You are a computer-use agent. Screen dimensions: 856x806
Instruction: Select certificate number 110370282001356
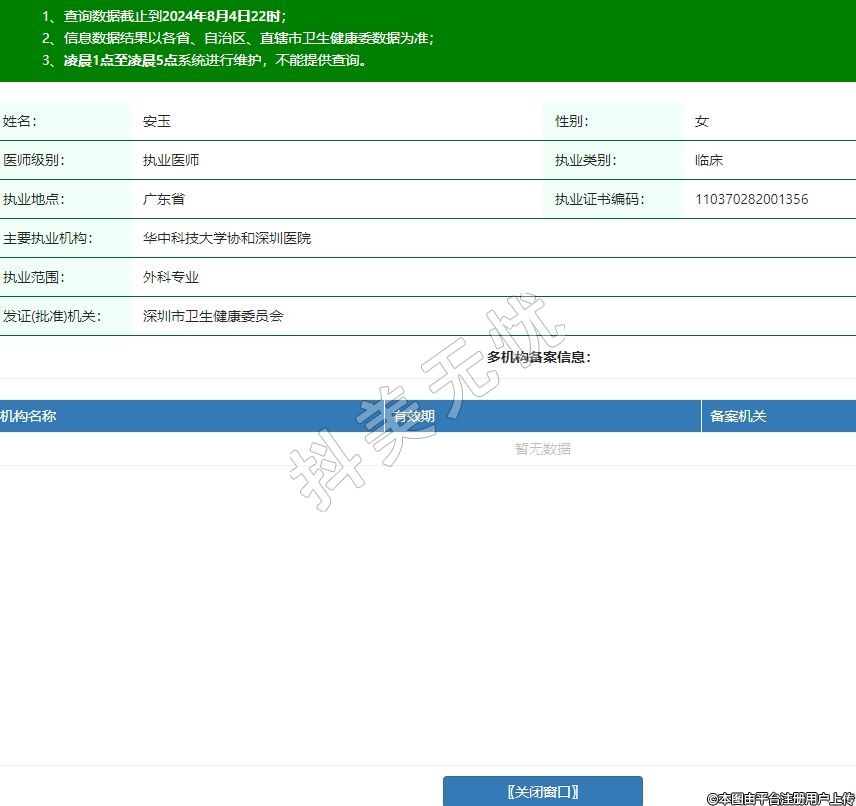pyautogui.click(x=751, y=199)
